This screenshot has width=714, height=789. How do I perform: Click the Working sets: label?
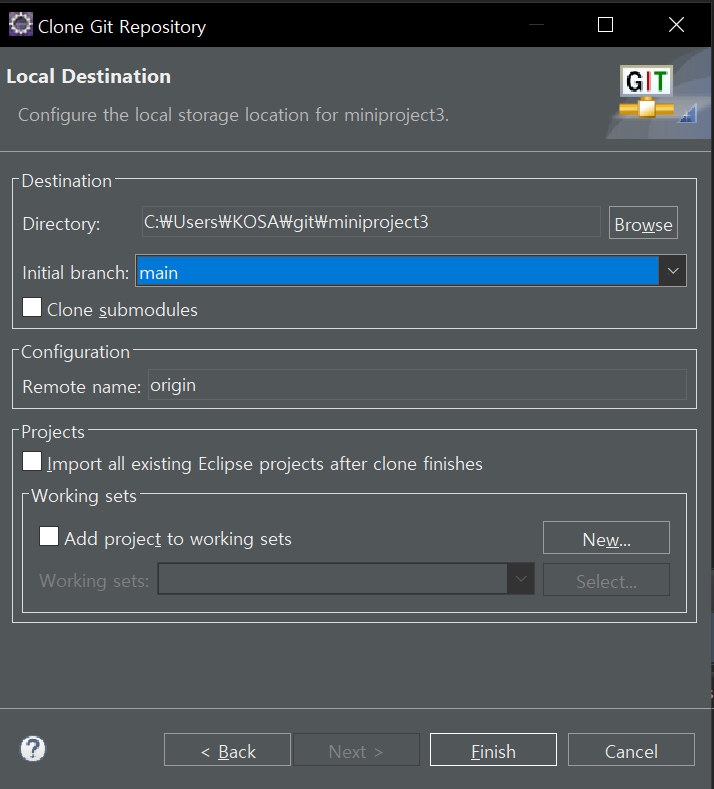point(94,581)
